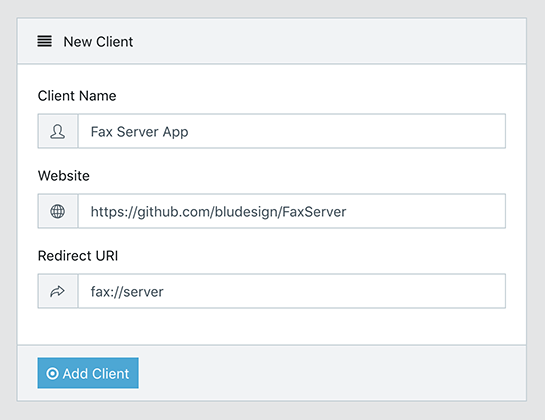Click the user silhouette icon for Client Name
This screenshot has width=545, height=420.
(x=58, y=131)
